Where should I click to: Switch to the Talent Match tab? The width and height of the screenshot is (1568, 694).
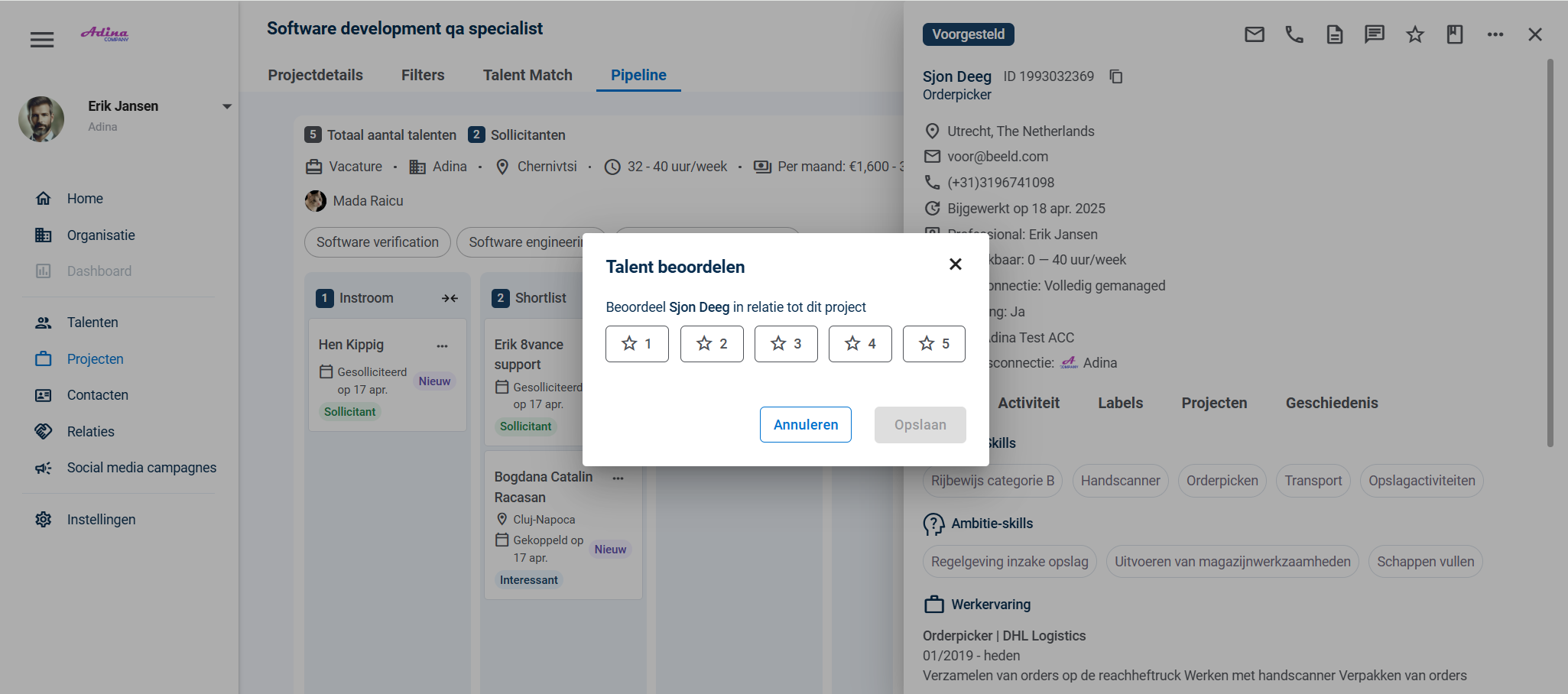[528, 75]
